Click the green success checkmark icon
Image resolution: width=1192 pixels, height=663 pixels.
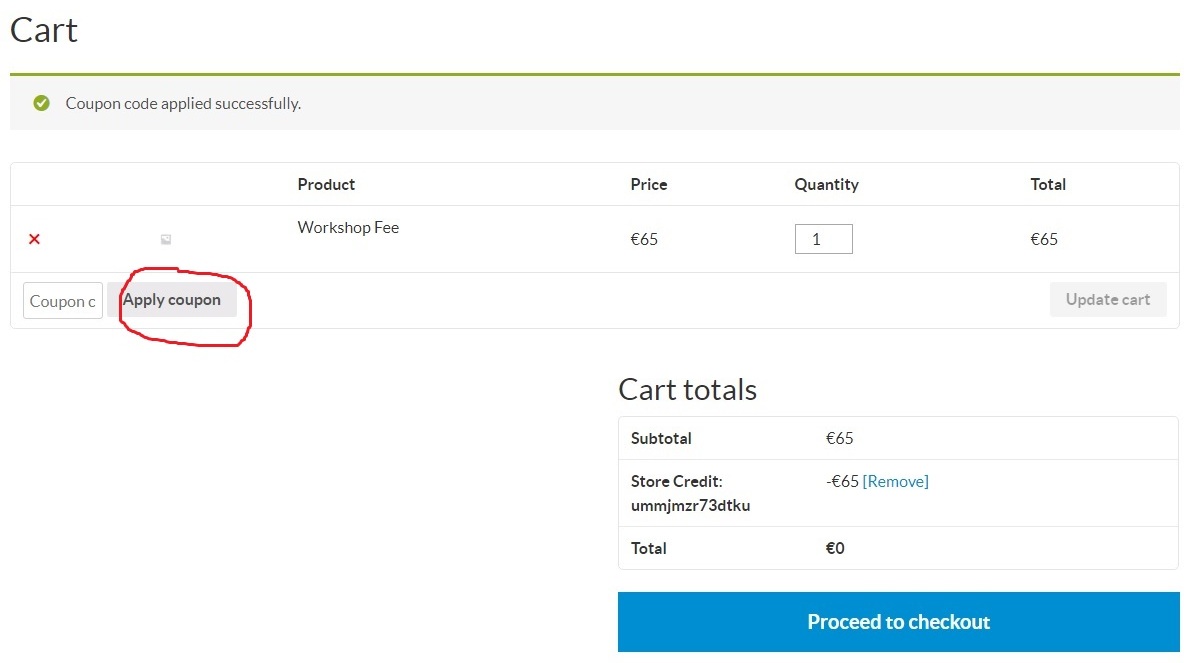[x=42, y=103]
